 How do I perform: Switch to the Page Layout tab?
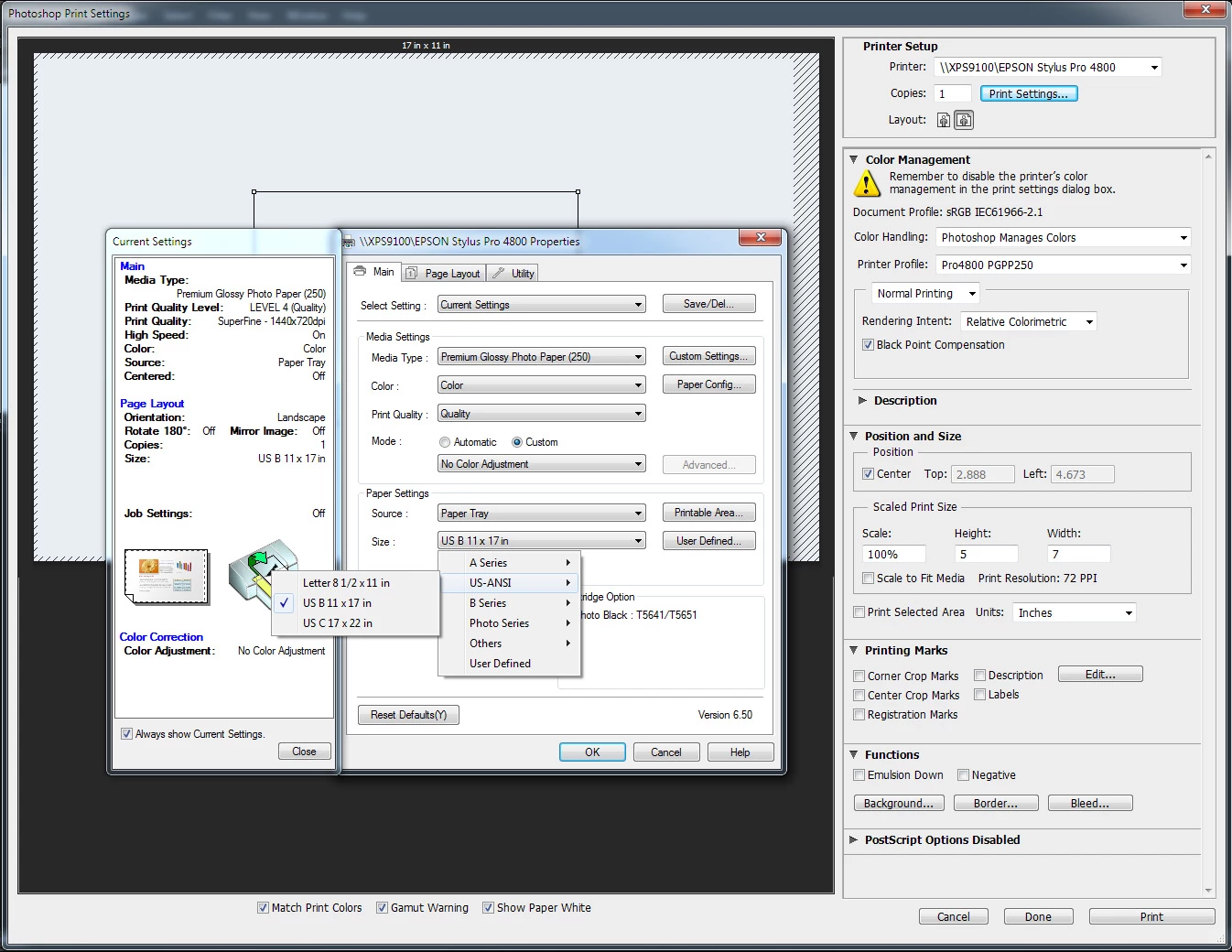pos(443,273)
